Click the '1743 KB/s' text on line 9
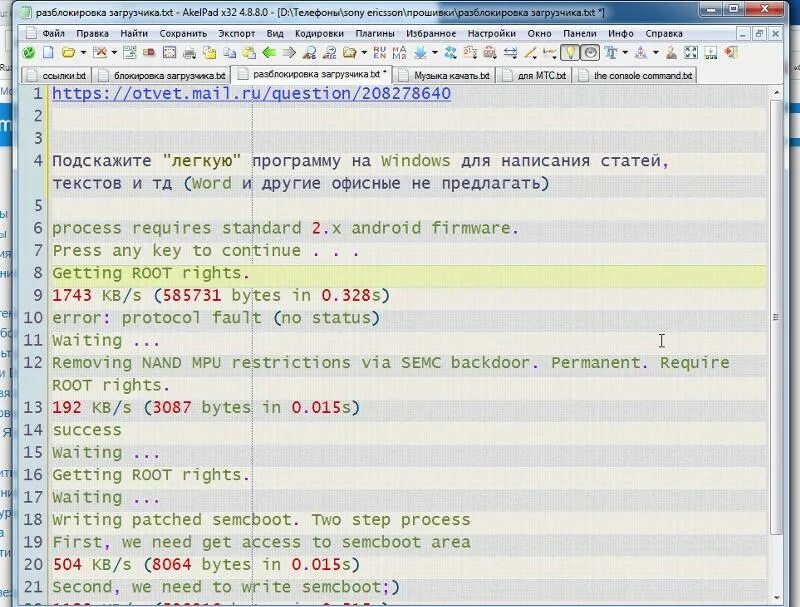800x607 pixels. [x=97, y=295]
